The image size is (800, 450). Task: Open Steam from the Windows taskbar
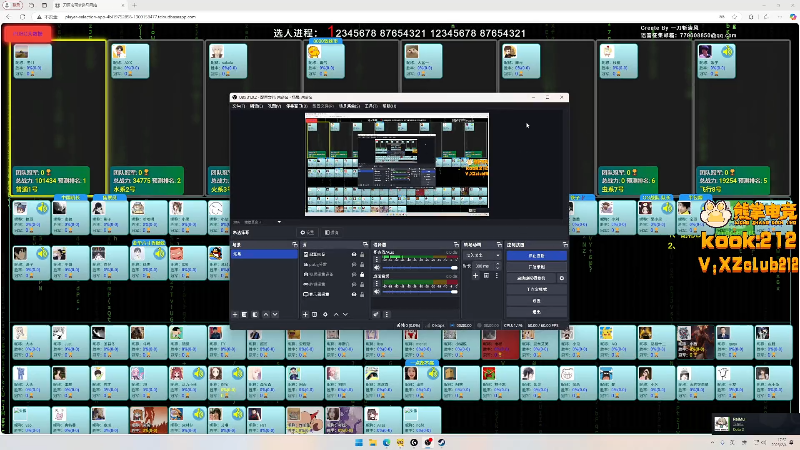pos(441,442)
